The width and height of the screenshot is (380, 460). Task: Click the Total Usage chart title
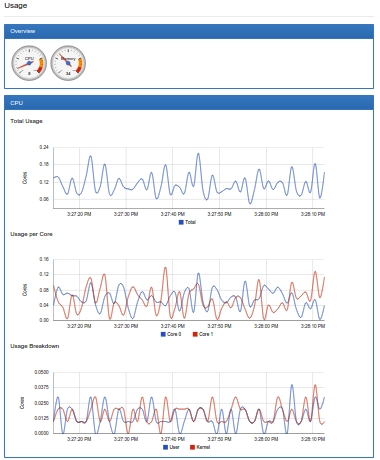click(x=26, y=121)
